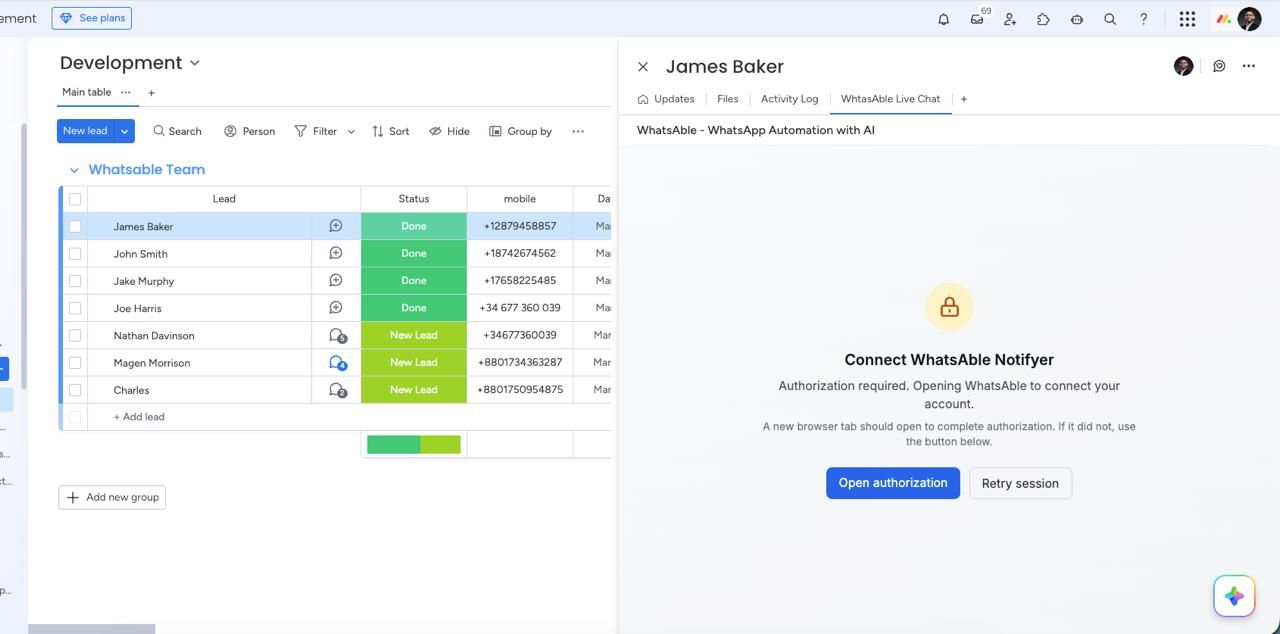Screen dimensions: 1280x634
Task: Open Main table view options dots
Action: 125,92
